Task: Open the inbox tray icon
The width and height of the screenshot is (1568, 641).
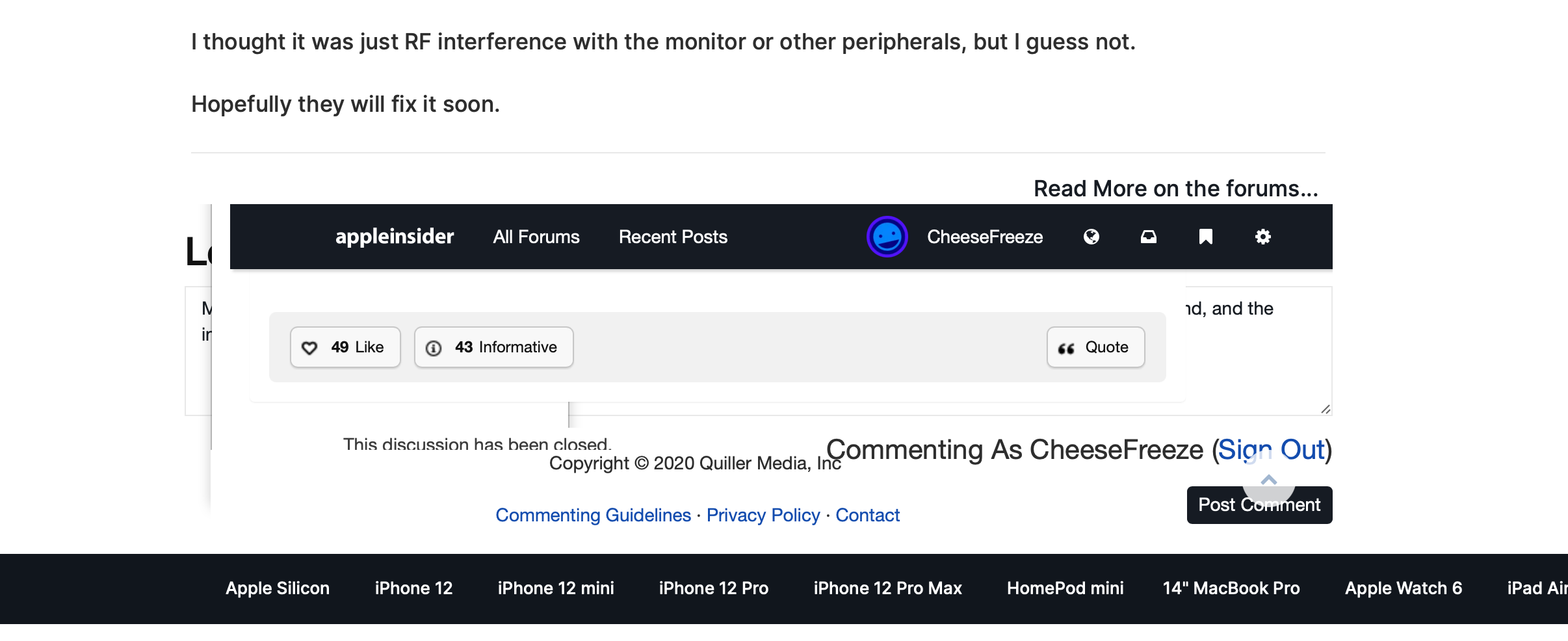Action: pyautogui.click(x=1149, y=237)
